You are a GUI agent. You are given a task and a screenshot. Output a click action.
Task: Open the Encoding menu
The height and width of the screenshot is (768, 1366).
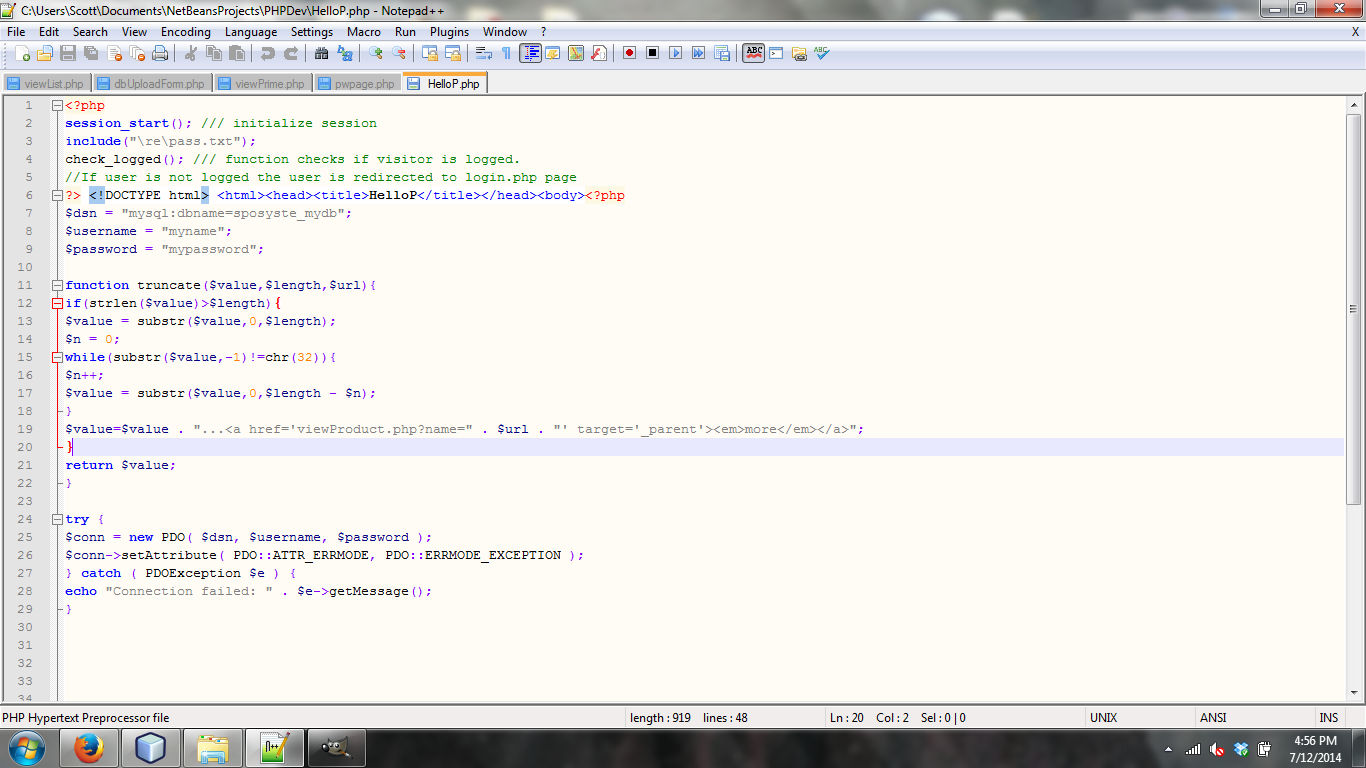click(x=186, y=32)
